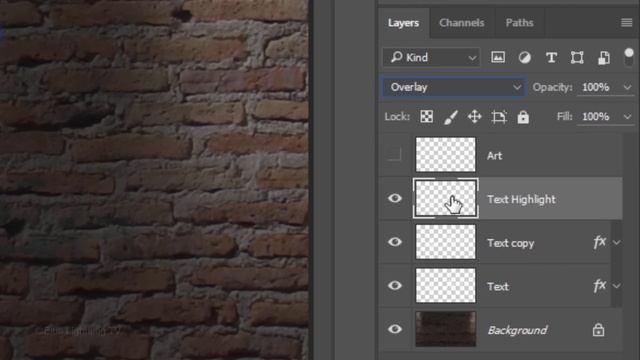Select the Background layer name

pyautogui.click(x=517, y=330)
